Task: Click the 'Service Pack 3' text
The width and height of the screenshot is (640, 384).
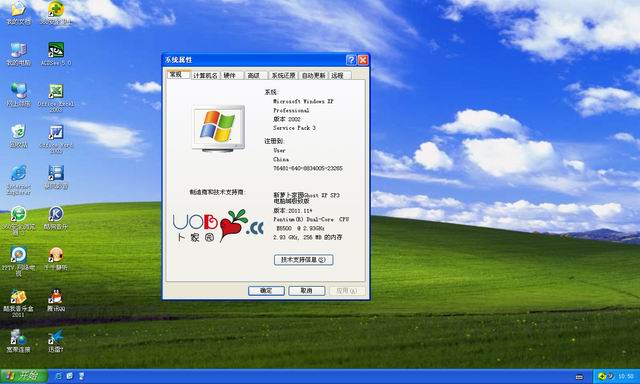Action: click(x=294, y=128)
